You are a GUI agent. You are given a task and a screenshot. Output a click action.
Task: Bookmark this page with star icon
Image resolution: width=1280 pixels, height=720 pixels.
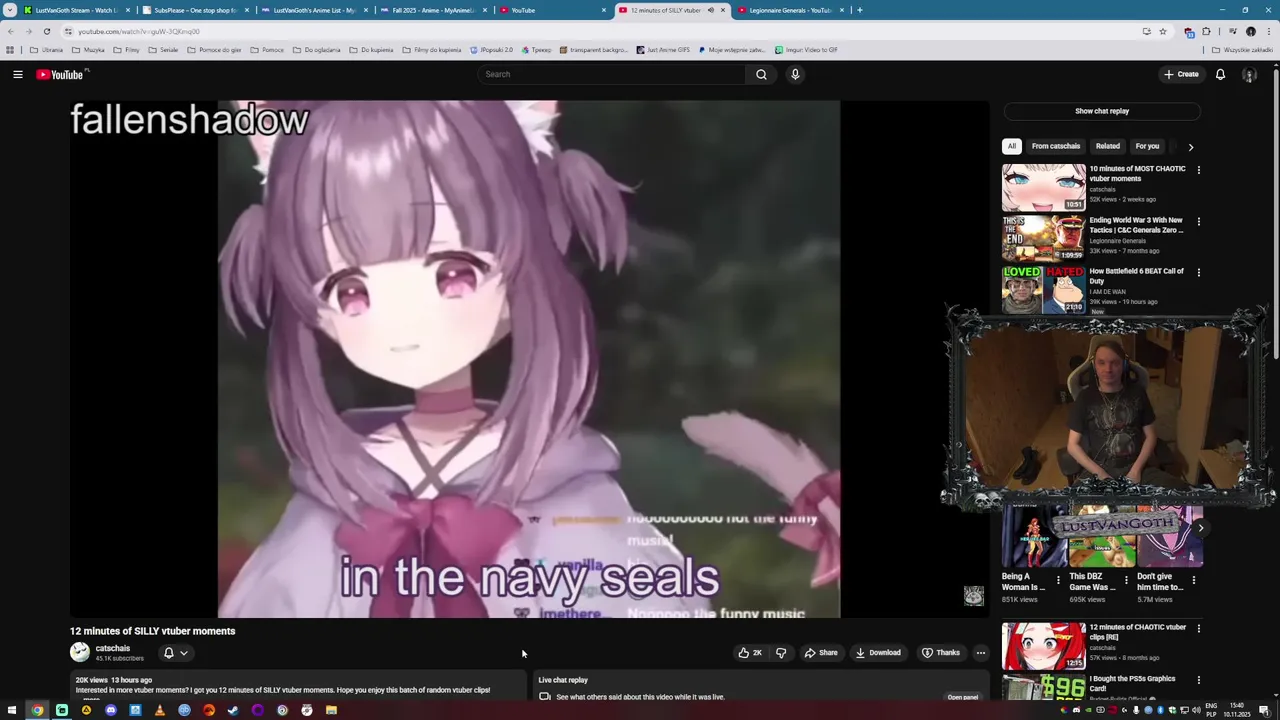click(1162, 31)
